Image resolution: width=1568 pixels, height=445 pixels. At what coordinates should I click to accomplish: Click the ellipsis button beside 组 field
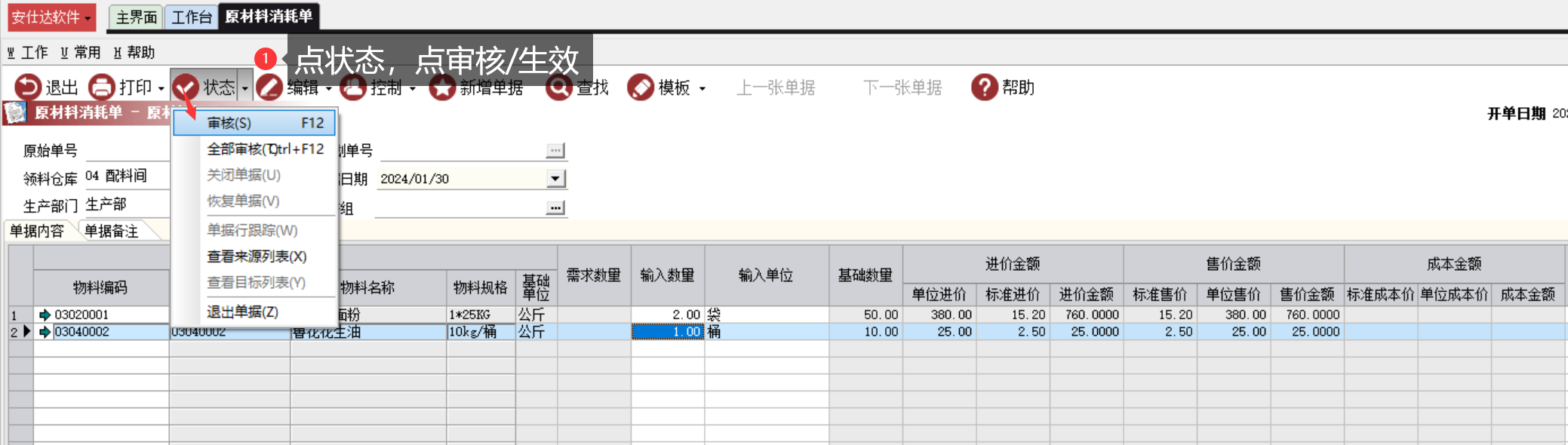click(x=555, y=208)
